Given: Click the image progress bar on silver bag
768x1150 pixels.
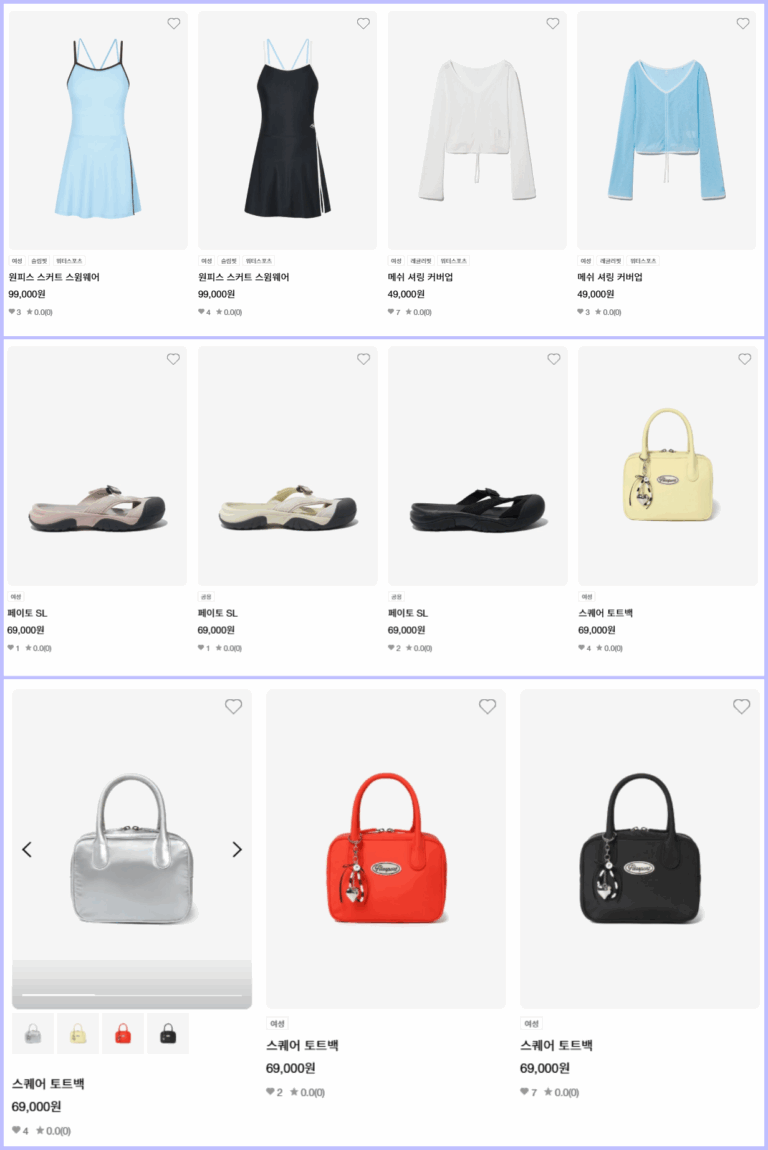Looking at the screenshot, I should pyautogui.click(x=132, y=995).
